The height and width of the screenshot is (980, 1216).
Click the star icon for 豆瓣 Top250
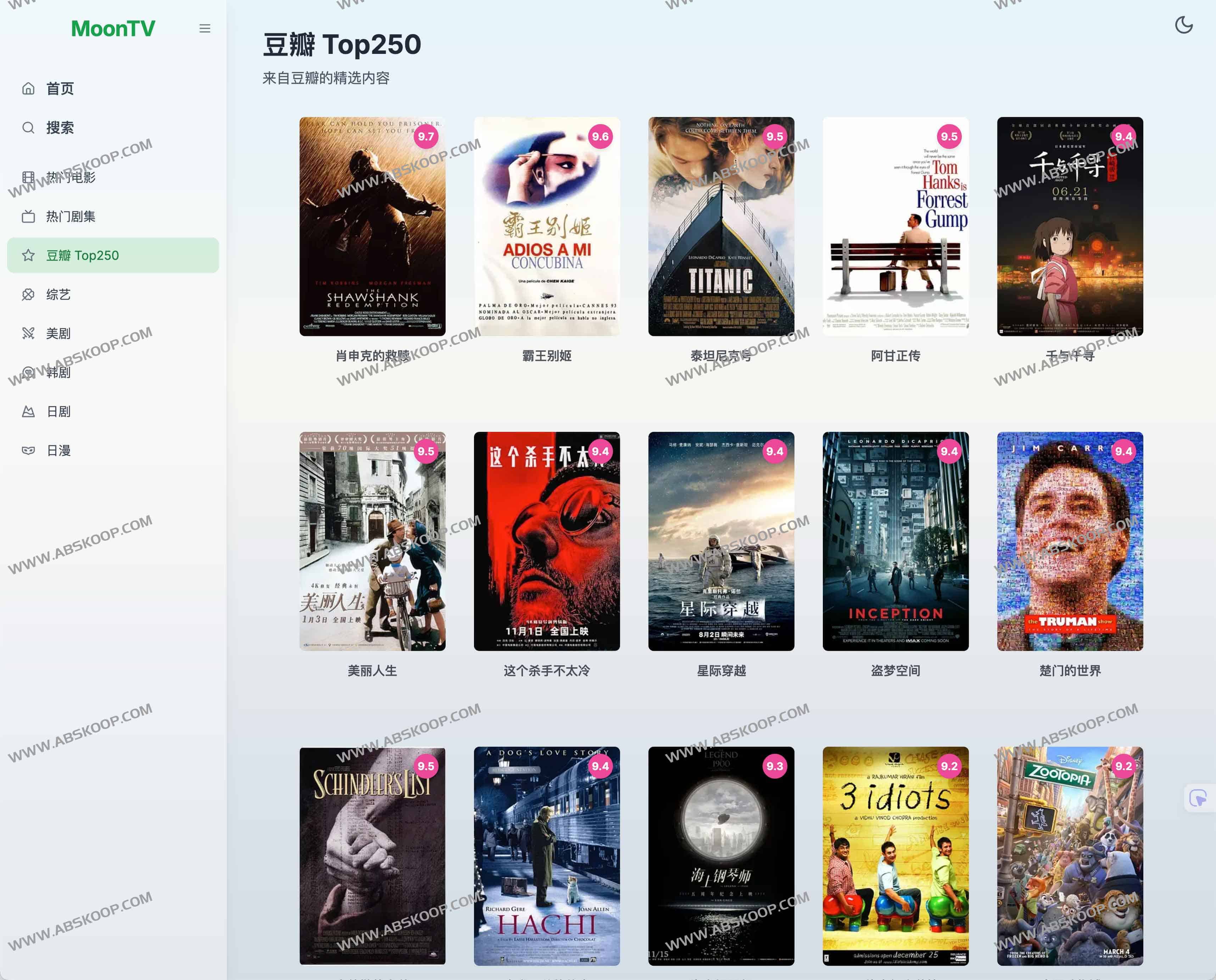(x=28, y=255)
